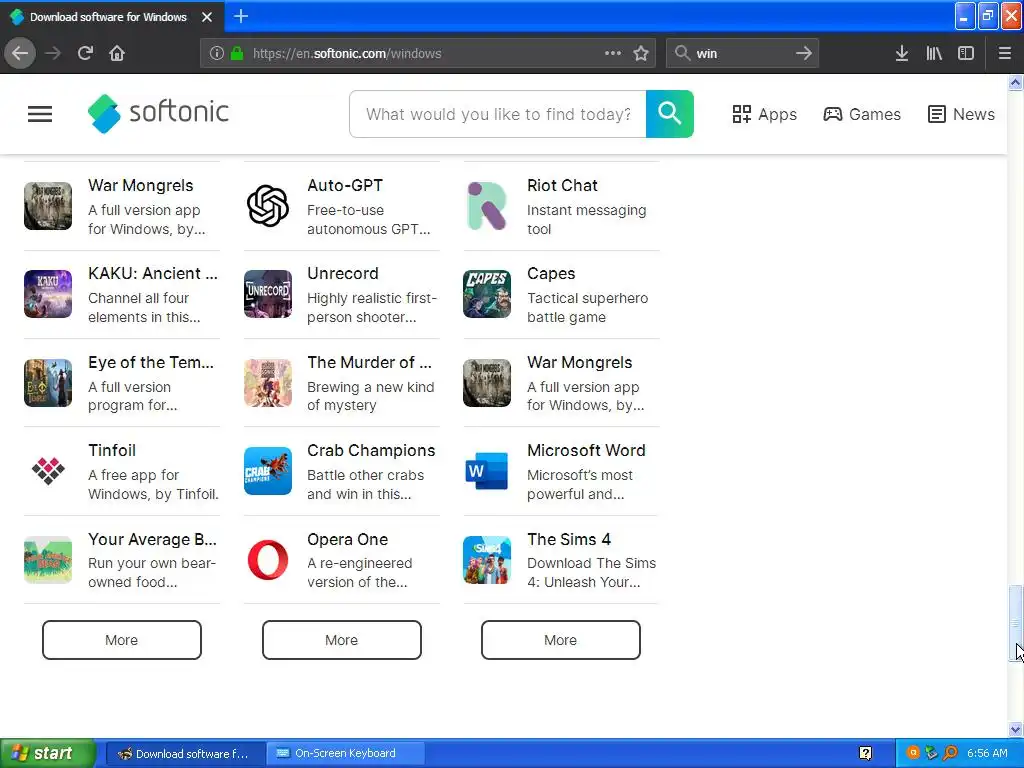This screenshot has width=1024, height=768.
Task: Select the Crab Champions icon
Action: coord(268,472)
